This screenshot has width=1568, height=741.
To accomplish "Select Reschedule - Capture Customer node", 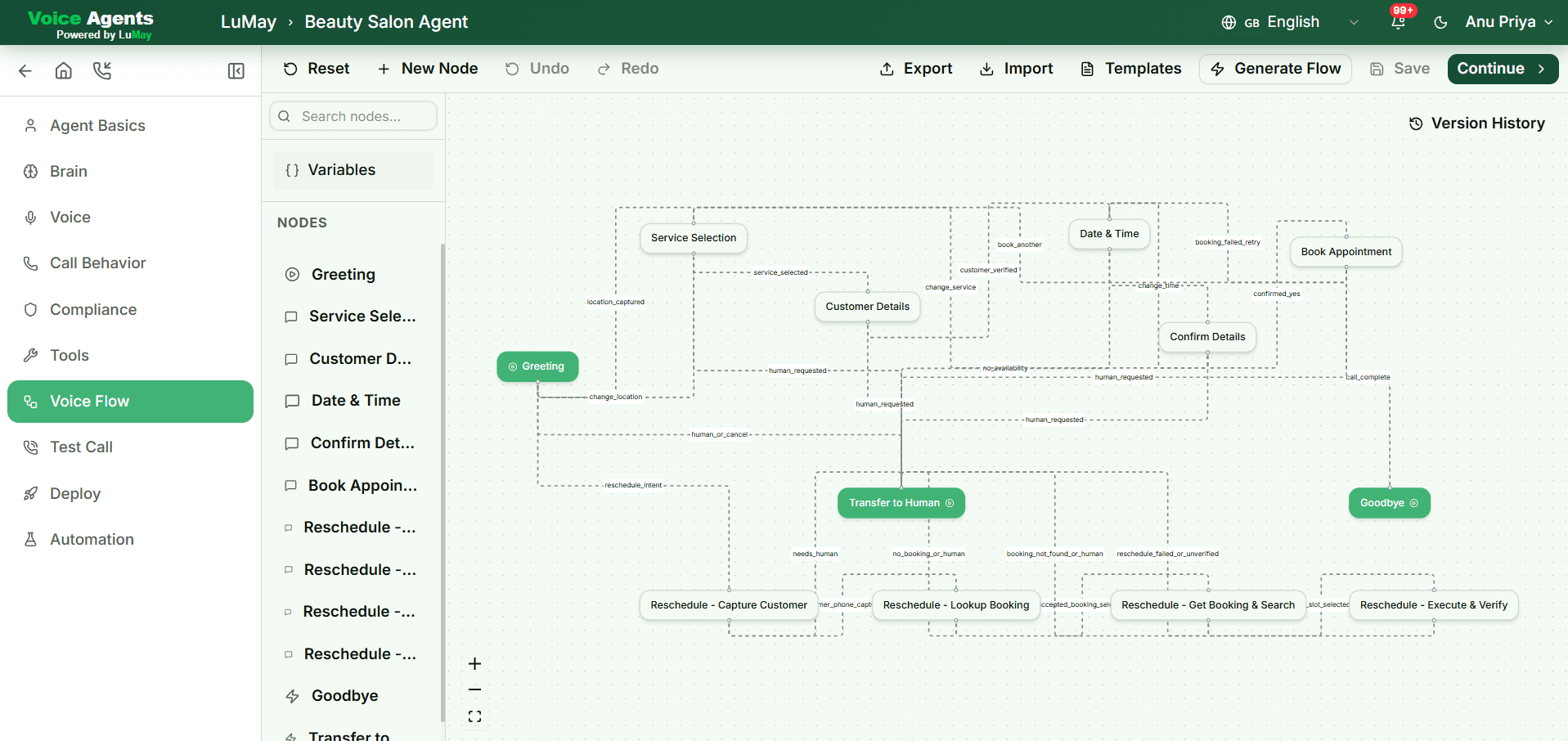I will pos(729,605).
